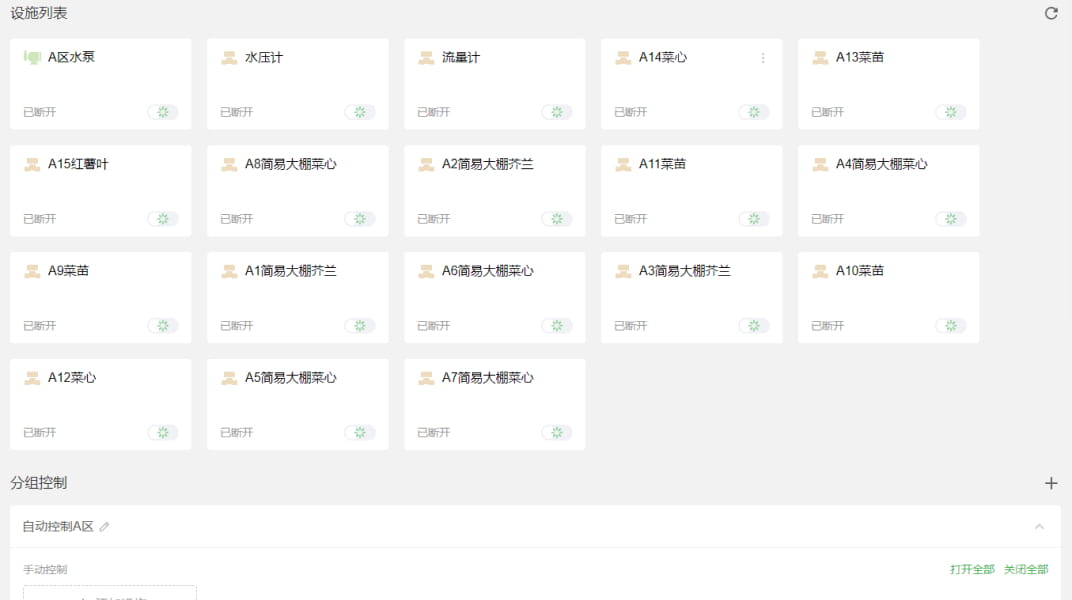Image resolution: width=1072 pixels, height=600 pixels.
Task: Toggle the A区水泵 power switch
Action: click(x=163, y=112)
